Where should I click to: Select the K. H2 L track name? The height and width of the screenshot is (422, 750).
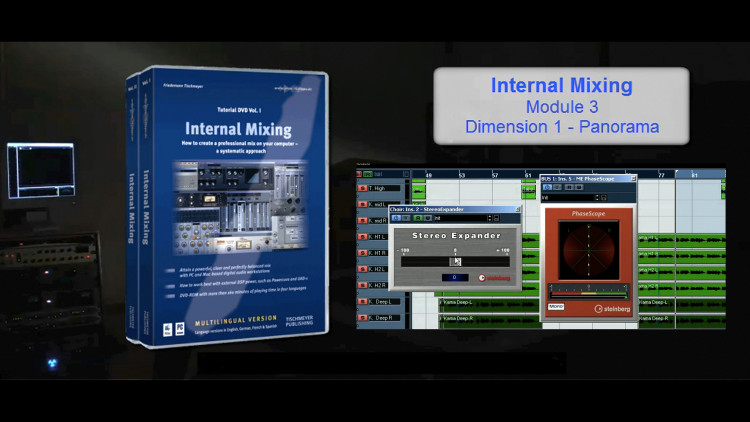(377, 269)
